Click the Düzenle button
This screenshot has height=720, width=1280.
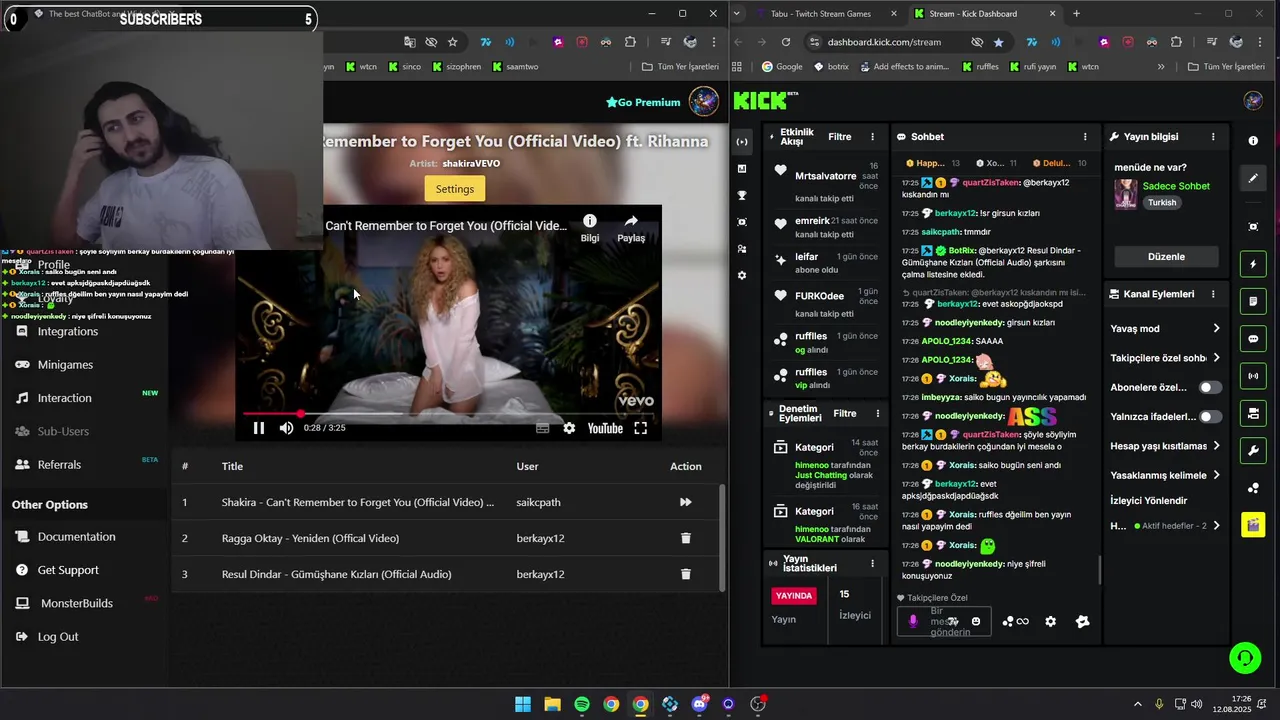tap(1166, 257)
